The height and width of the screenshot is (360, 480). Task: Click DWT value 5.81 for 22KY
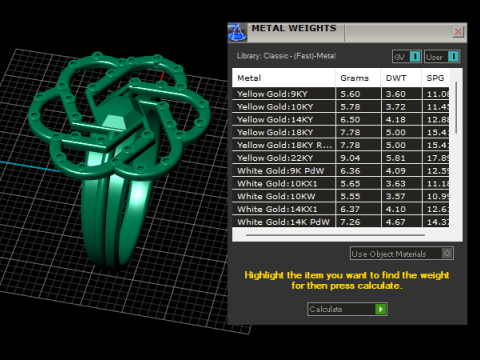(x=396, y=158)
